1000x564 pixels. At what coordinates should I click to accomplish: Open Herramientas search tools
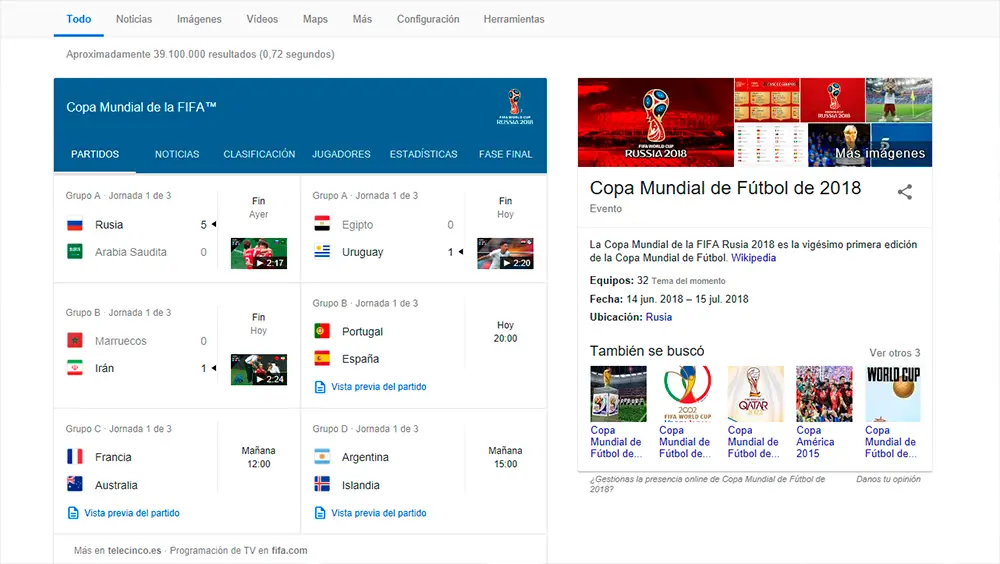pyautogui.click(x=514, y=19)
